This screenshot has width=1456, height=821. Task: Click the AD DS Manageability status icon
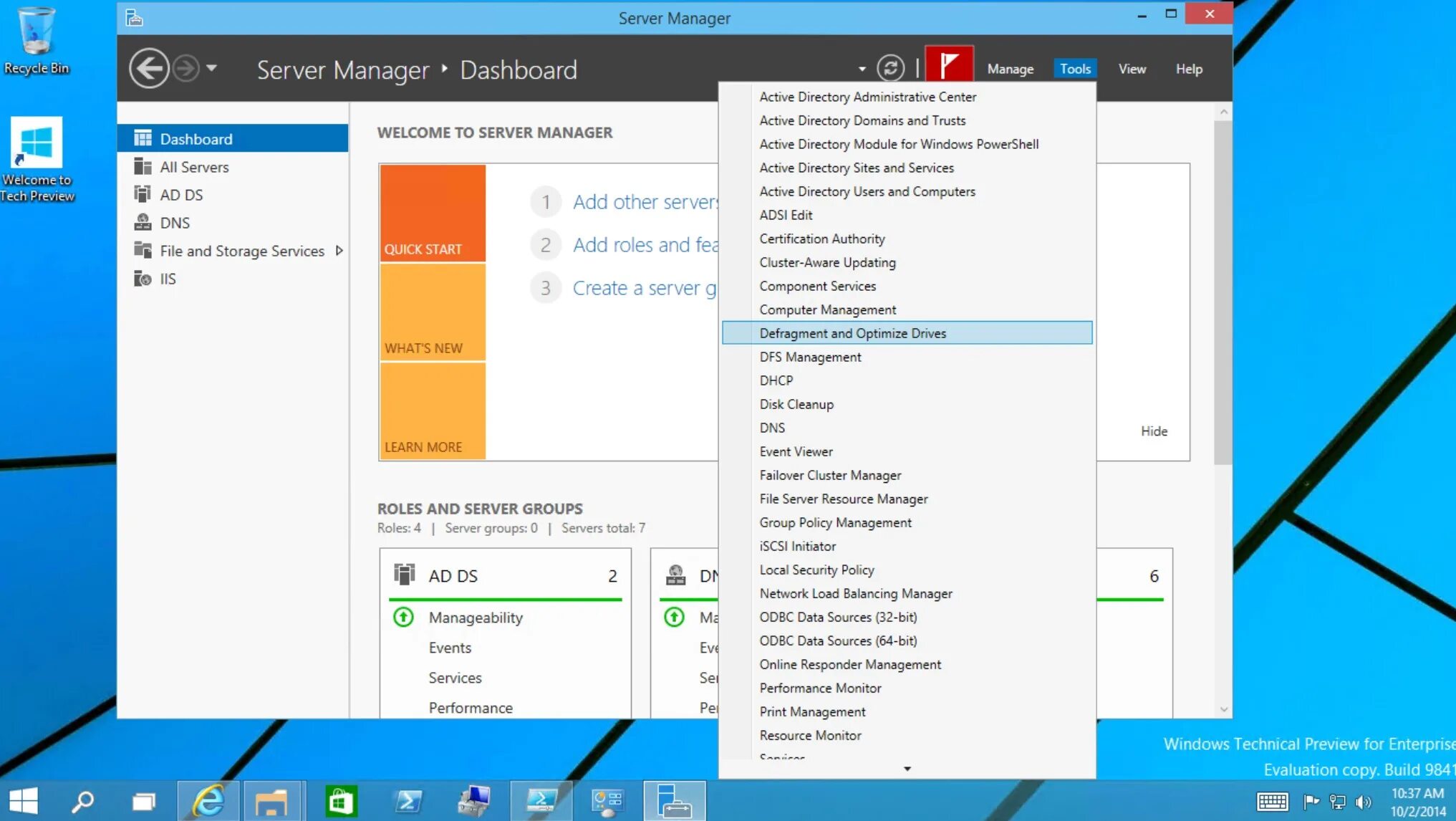(403, 617)
